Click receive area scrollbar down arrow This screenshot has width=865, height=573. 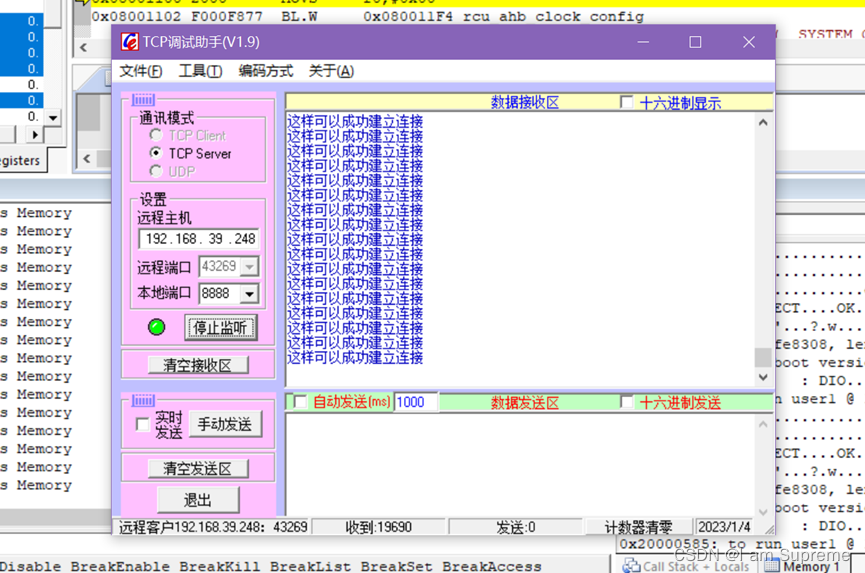tap(763, 377)
